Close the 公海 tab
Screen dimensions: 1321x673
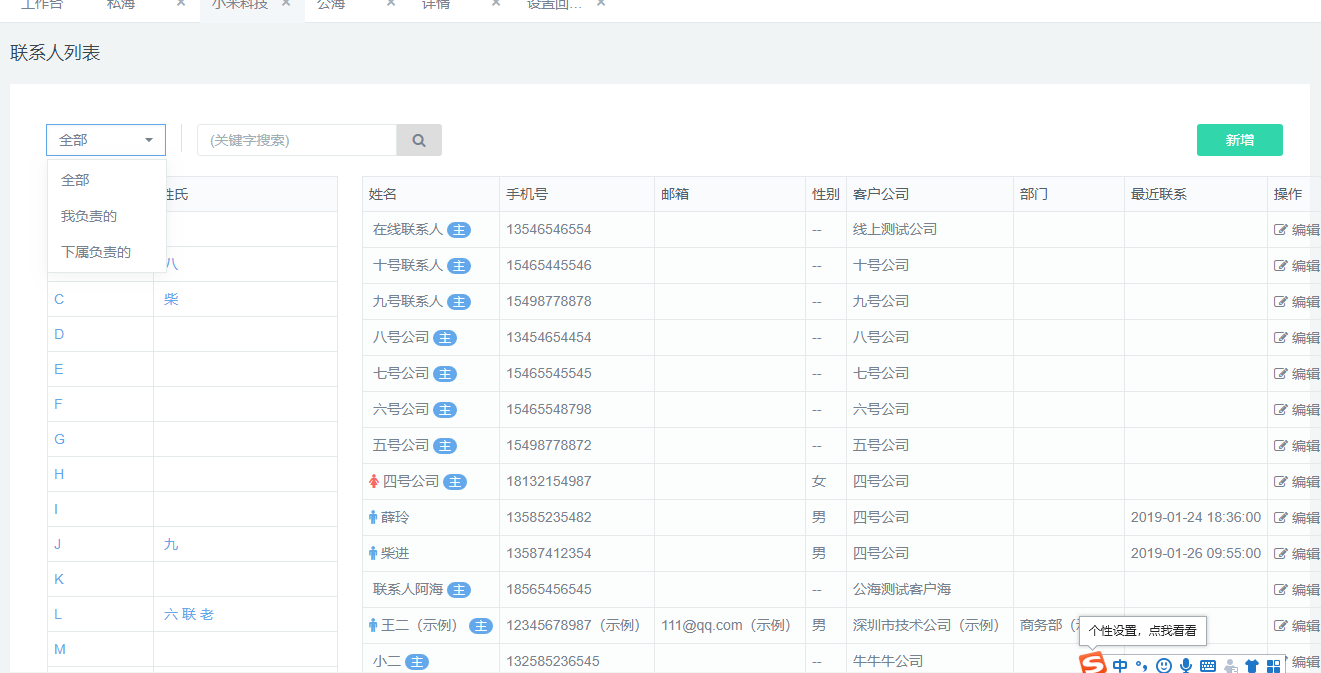pos(391,3)
